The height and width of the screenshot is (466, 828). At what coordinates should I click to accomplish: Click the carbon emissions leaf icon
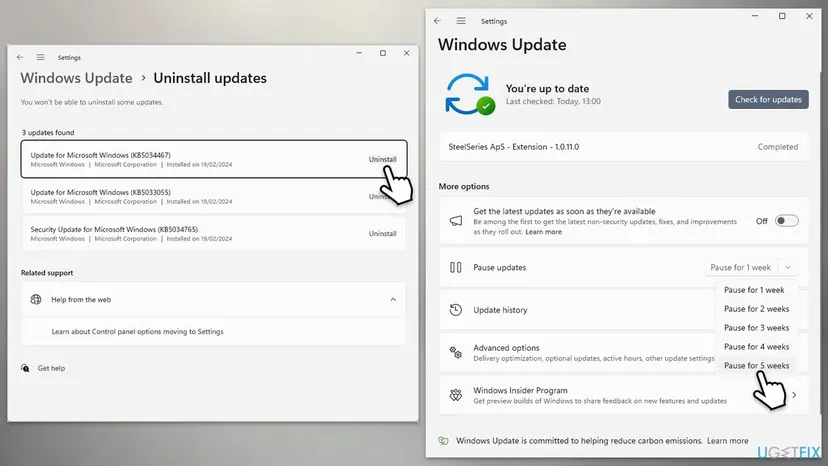[444, 441]
